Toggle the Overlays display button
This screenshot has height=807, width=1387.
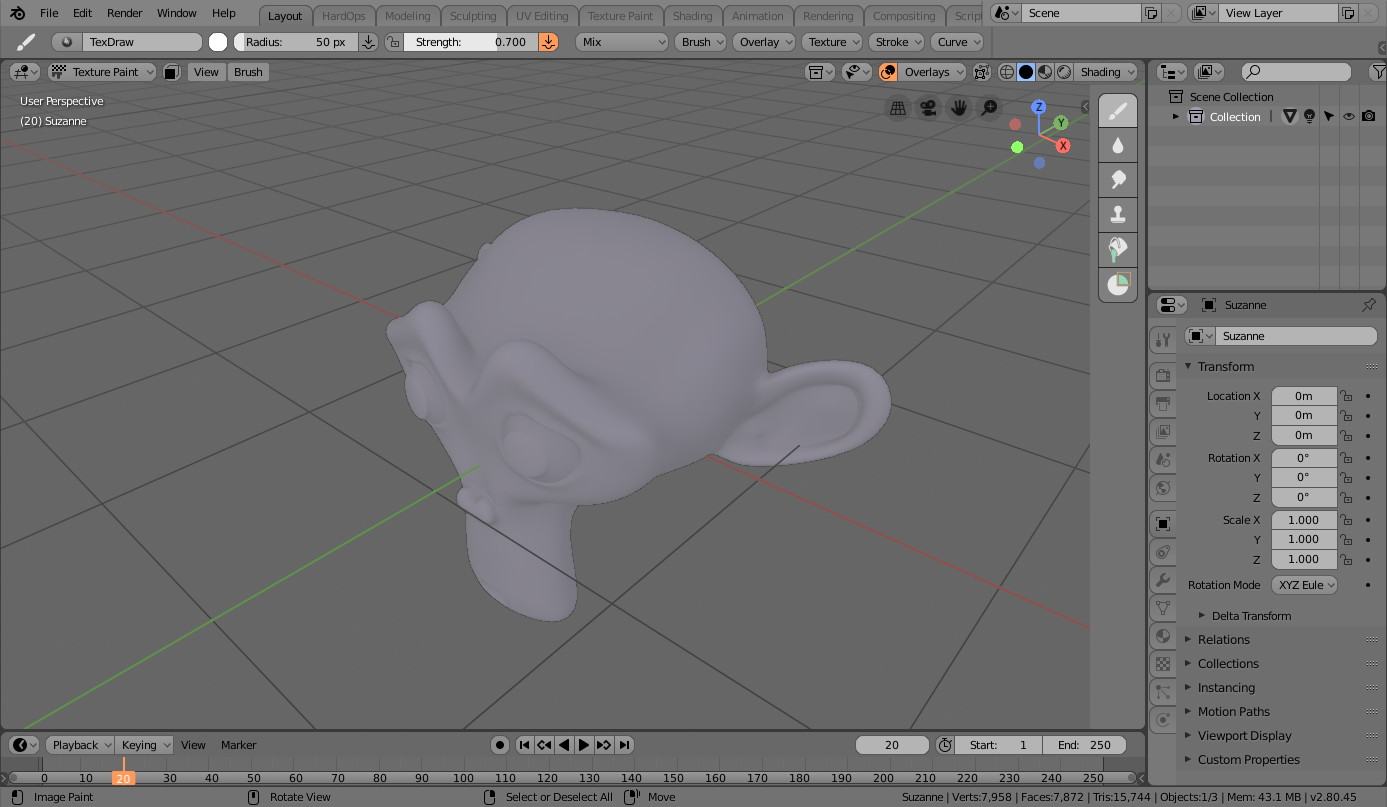click(x=888, y=72)
